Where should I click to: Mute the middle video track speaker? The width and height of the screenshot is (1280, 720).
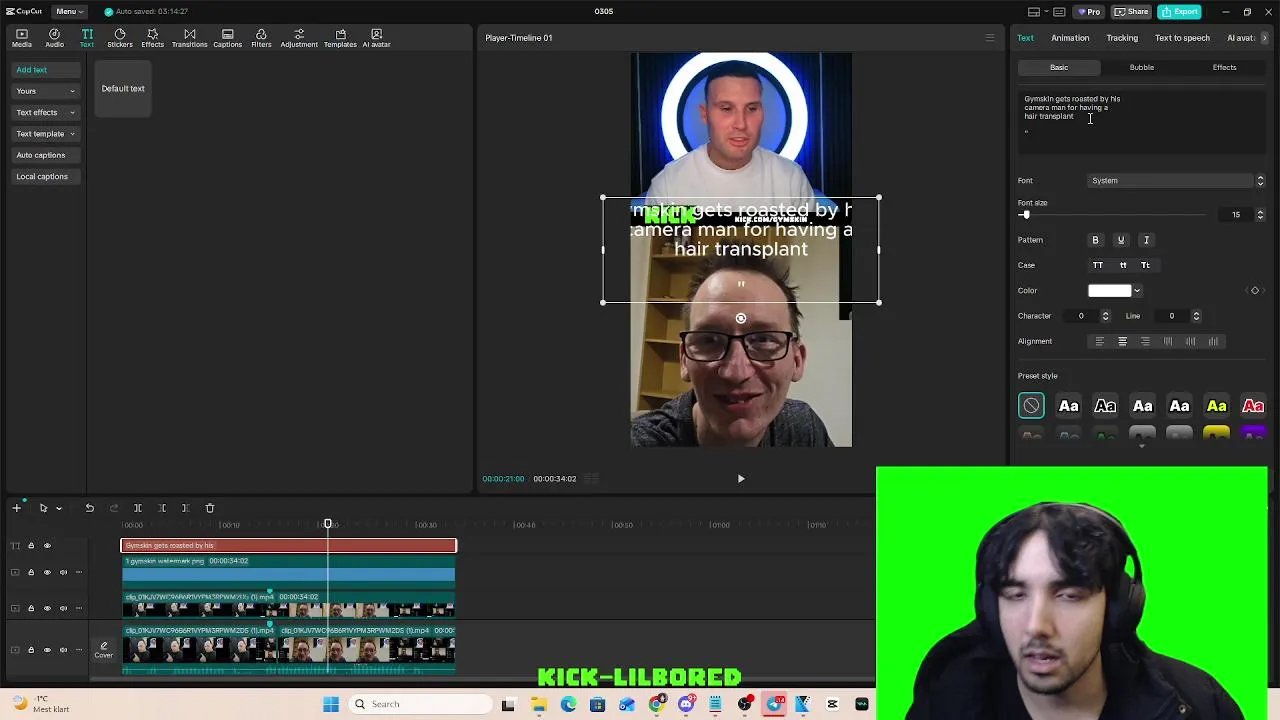click(63, 608)
